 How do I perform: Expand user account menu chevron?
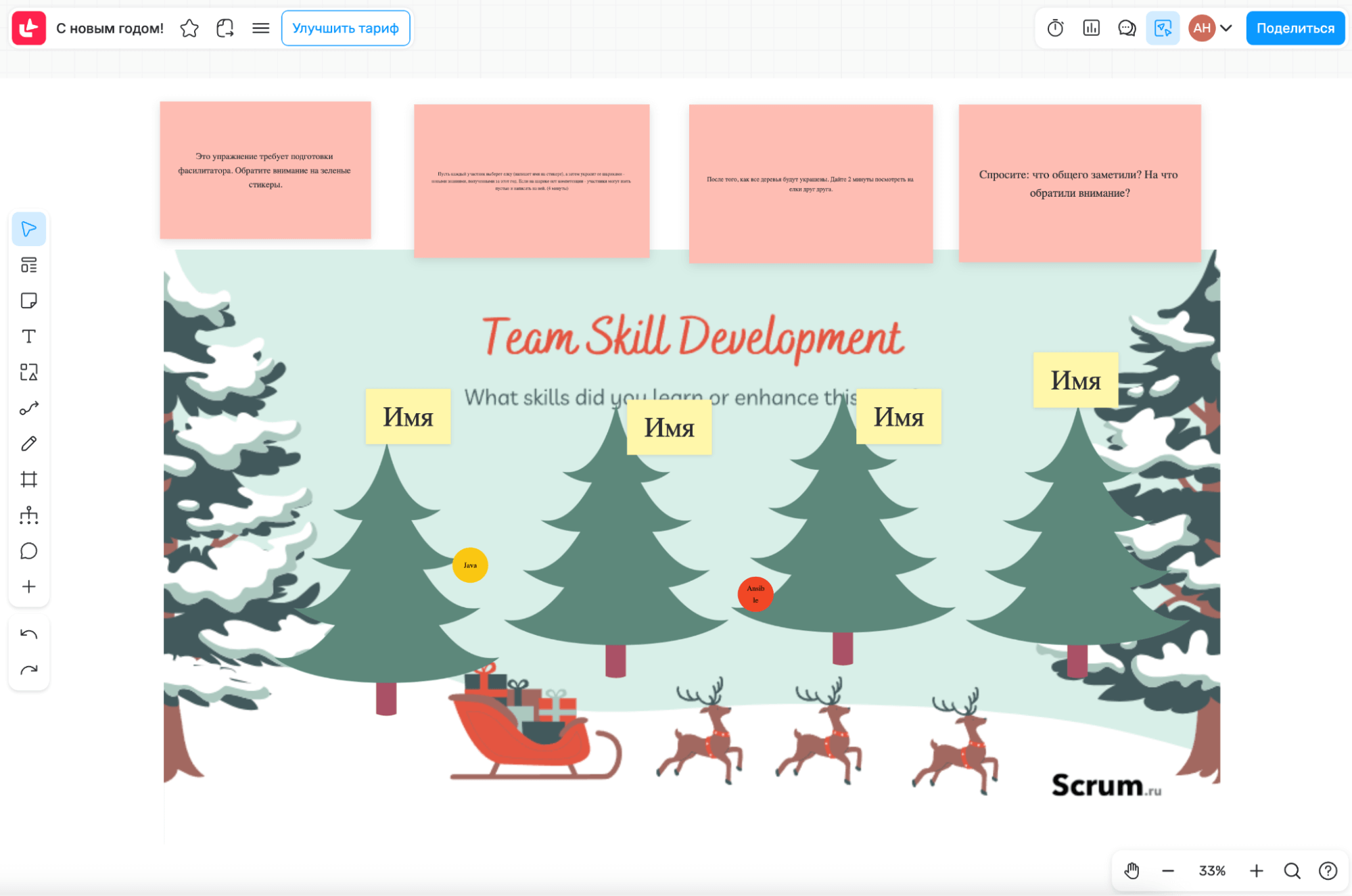tap(1226, 28)
